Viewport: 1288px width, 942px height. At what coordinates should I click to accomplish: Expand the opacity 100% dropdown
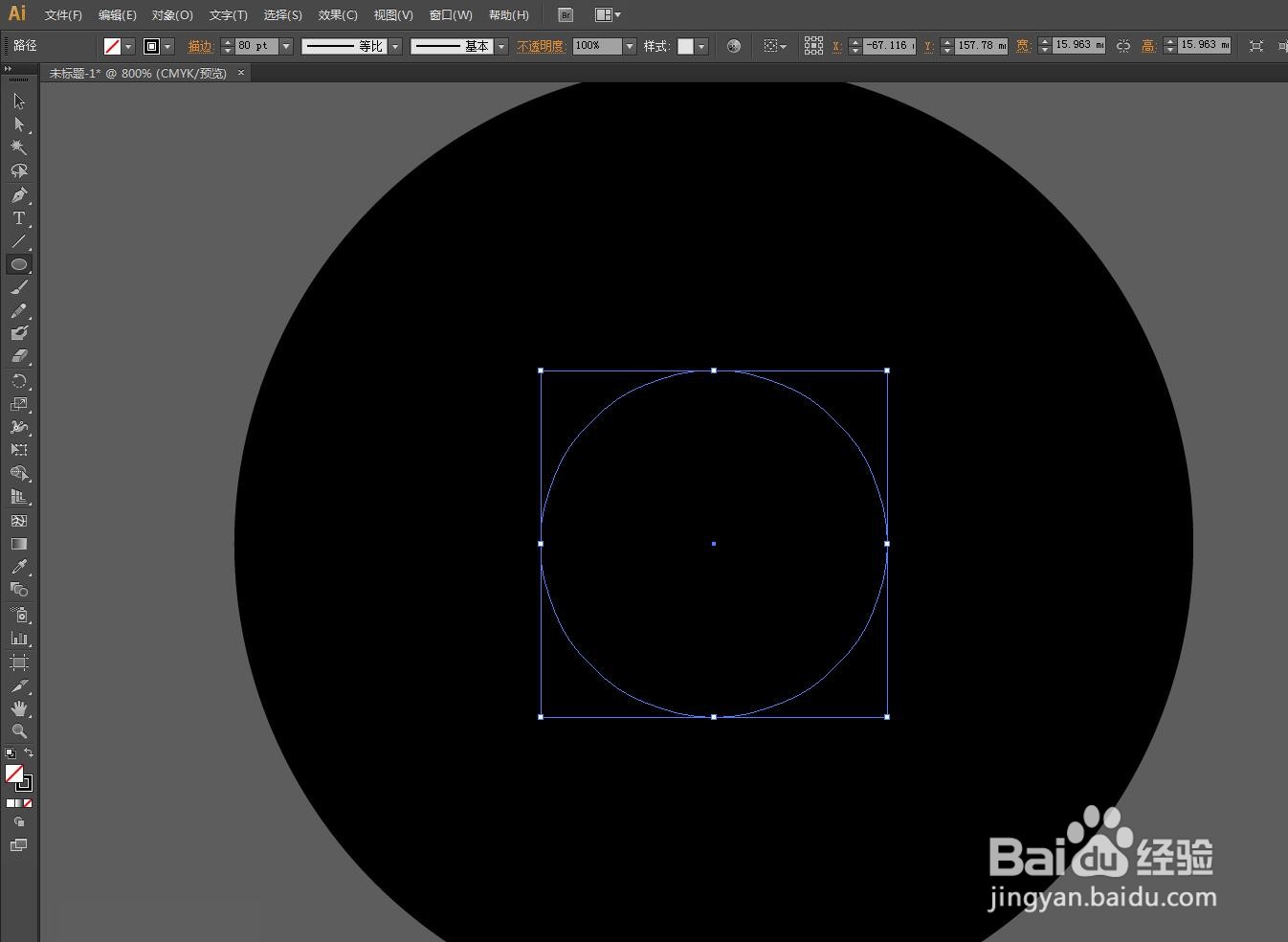click(630, 46)
